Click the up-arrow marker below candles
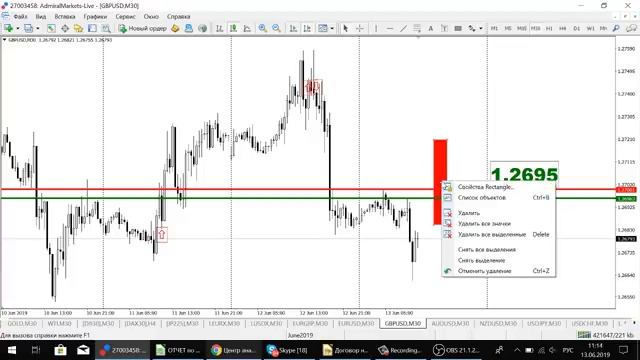 pyautogui.click(x=162, y=234)
